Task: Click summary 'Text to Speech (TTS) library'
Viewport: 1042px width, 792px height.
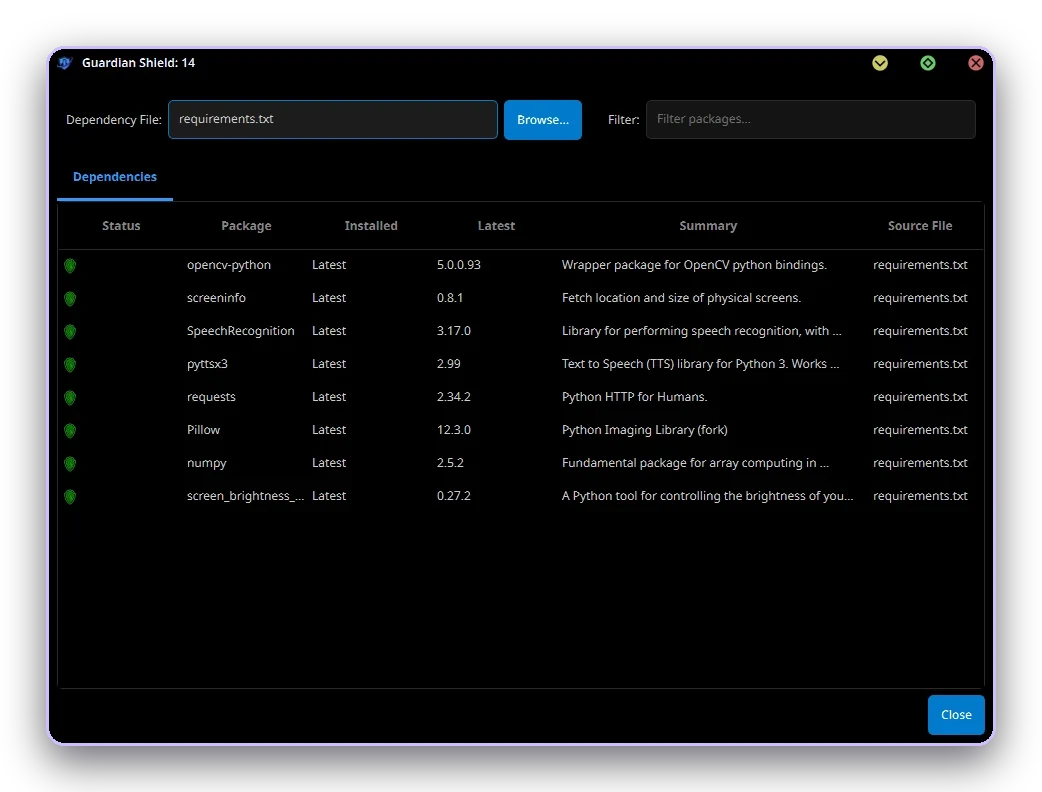Action: tap(700, 364)
